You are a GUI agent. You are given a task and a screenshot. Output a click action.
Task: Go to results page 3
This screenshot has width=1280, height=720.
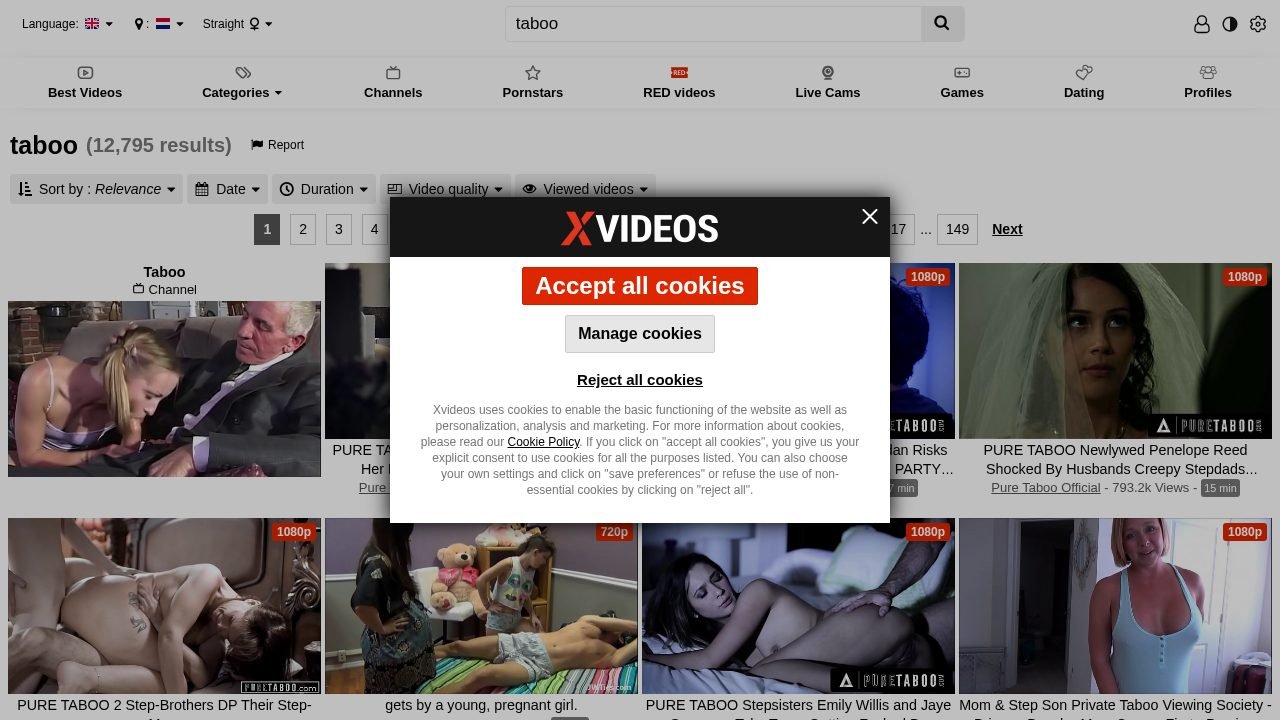[339, 229]
